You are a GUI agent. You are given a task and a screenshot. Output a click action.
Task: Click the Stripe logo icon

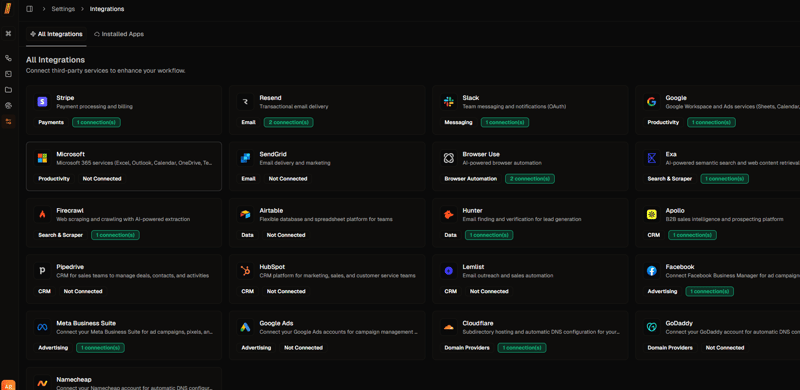[42, 102]
